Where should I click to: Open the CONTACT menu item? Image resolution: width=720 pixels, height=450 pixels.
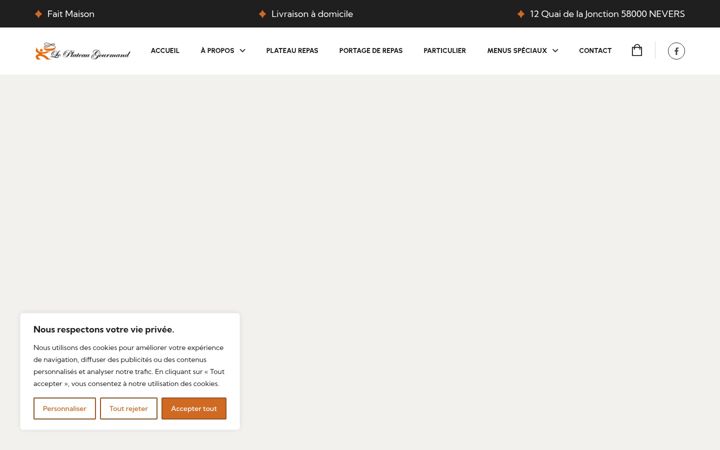[x=595, y=51]
